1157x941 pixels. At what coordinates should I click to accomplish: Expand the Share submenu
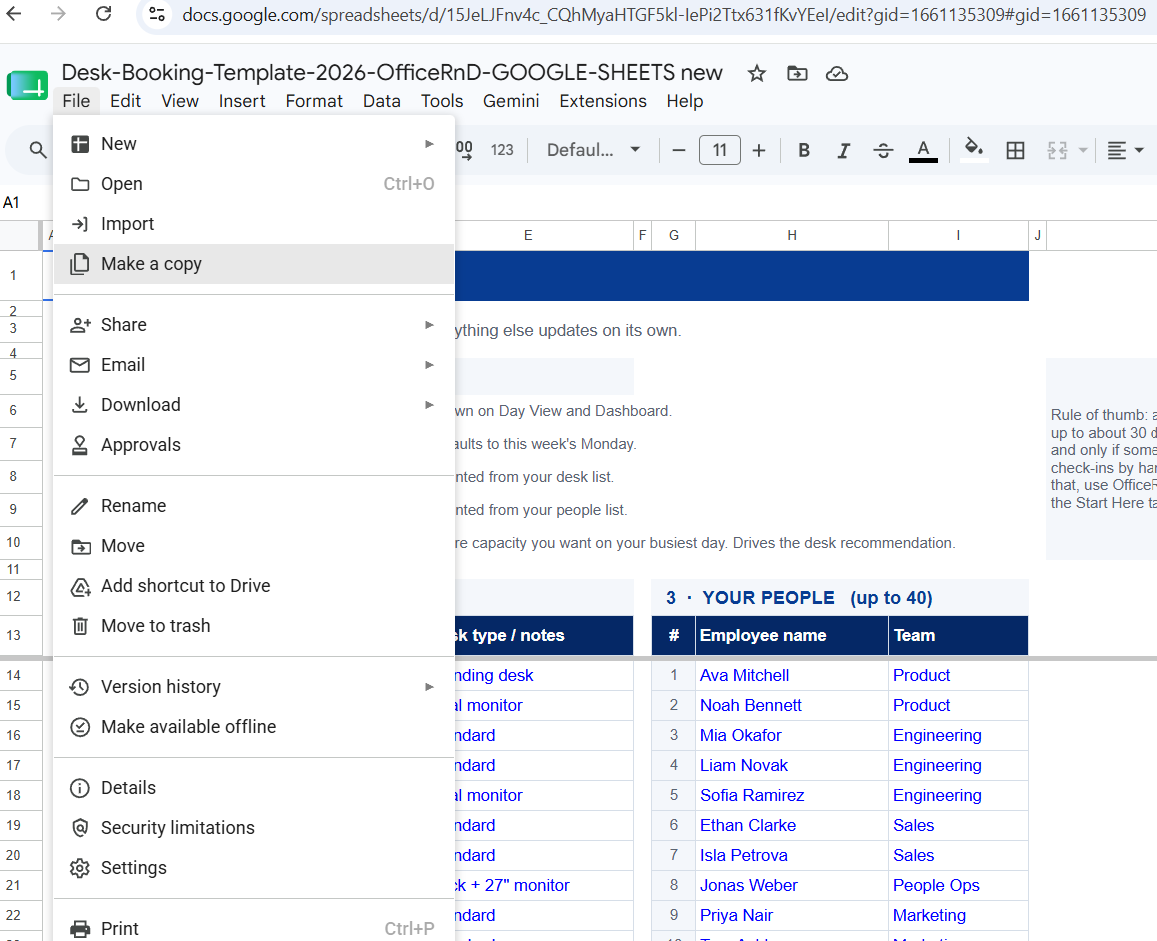pos(254,325)
